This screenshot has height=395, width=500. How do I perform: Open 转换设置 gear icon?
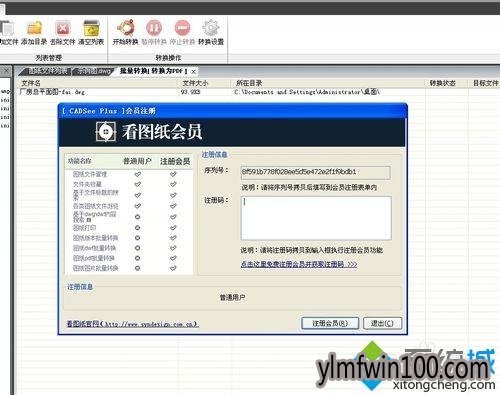pos(211,28)
